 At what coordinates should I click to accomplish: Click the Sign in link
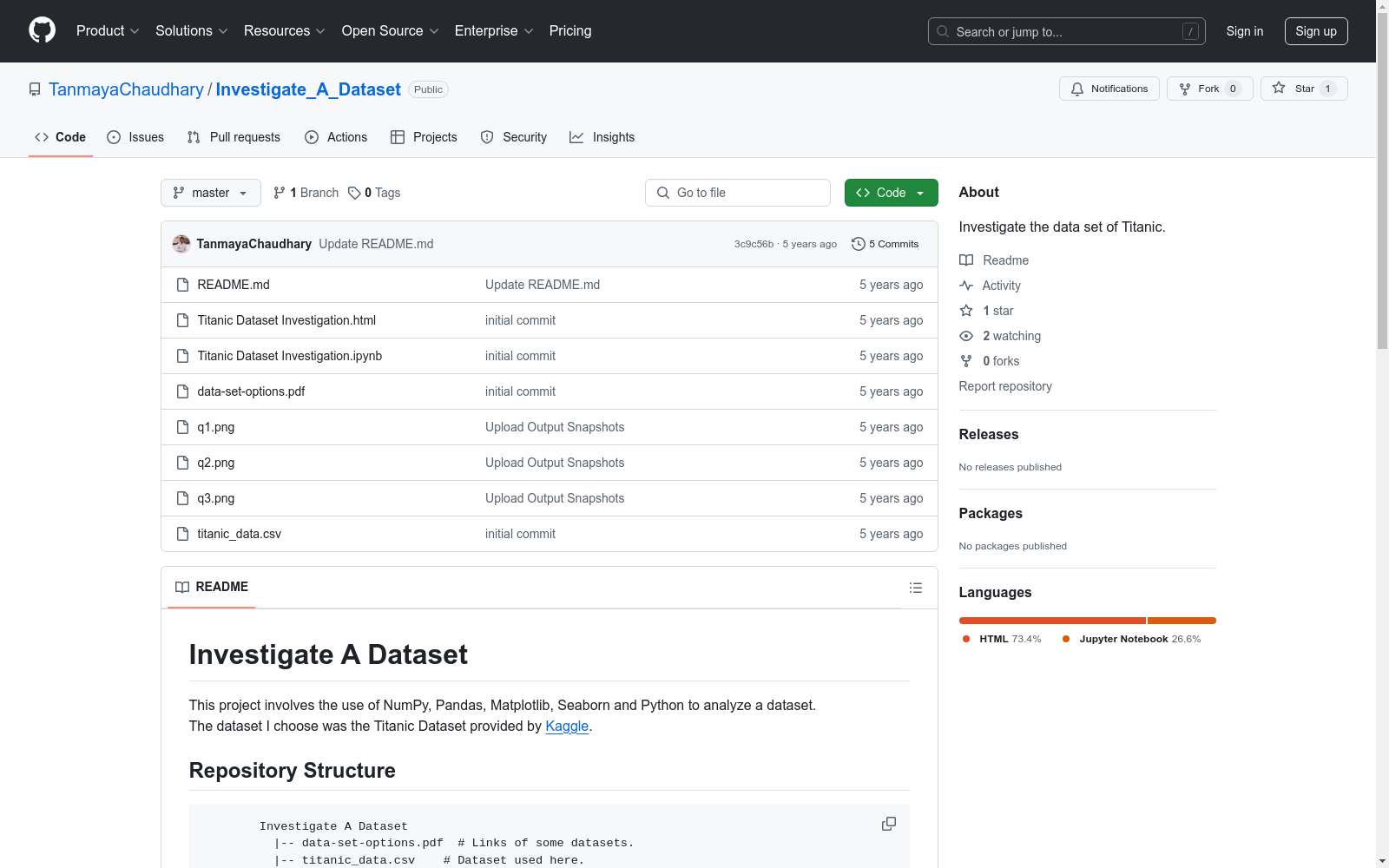pos(1245,31)
